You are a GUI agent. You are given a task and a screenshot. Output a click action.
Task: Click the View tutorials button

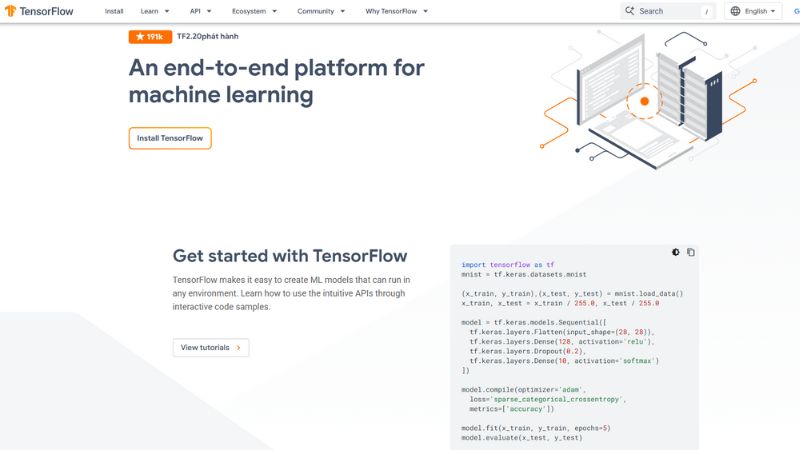(x=211, y=347)
